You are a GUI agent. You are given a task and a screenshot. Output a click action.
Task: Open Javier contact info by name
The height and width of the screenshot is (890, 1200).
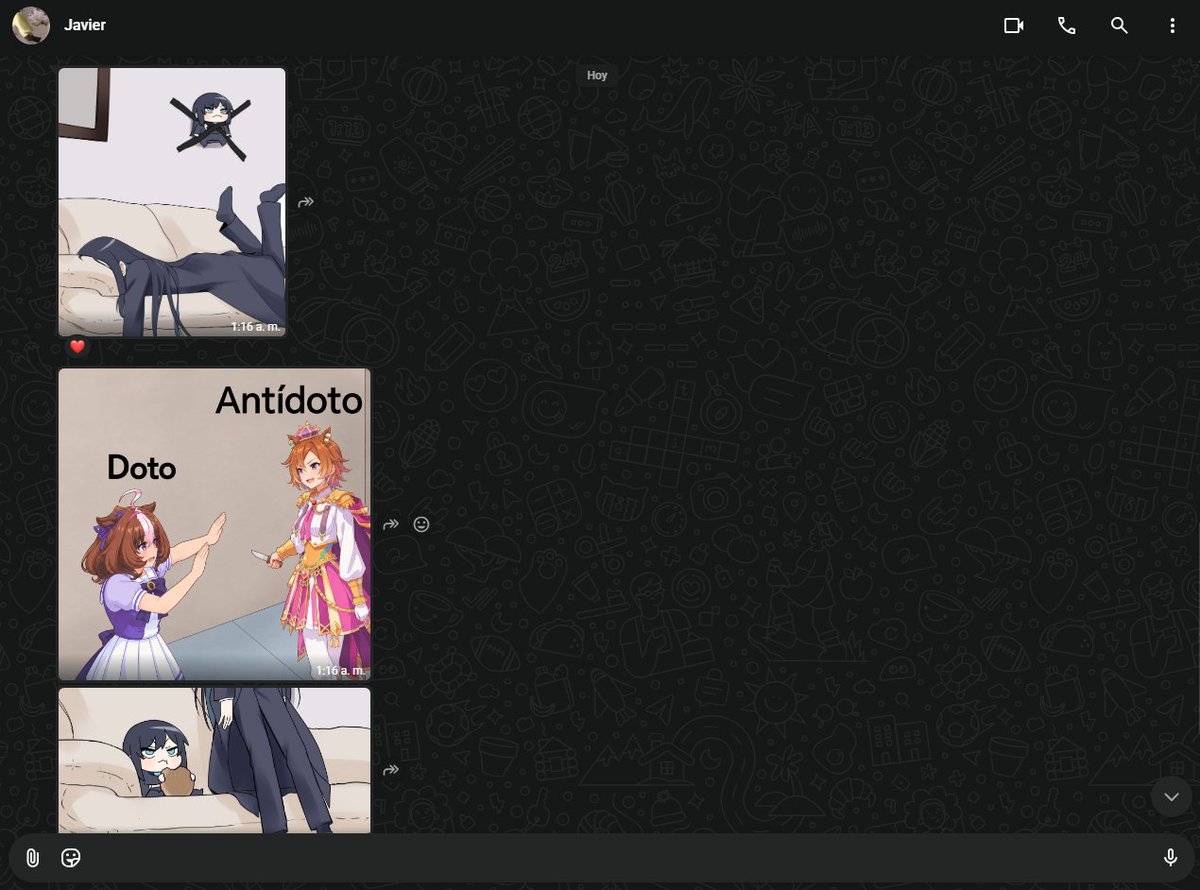[85, 25]
